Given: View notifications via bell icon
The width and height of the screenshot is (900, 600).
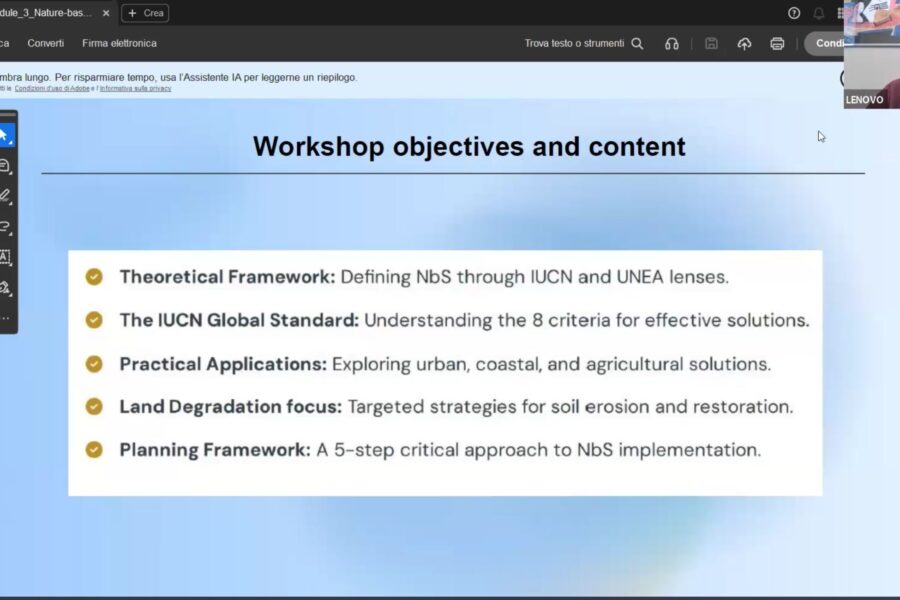Looking at the screenshot, I should [818, 13].
